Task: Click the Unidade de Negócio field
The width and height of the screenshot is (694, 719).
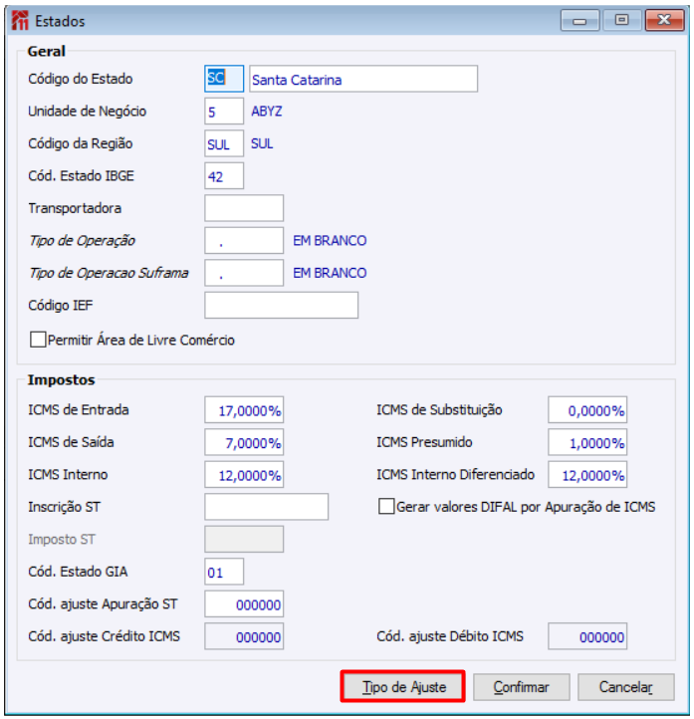Action: (224, 111)
